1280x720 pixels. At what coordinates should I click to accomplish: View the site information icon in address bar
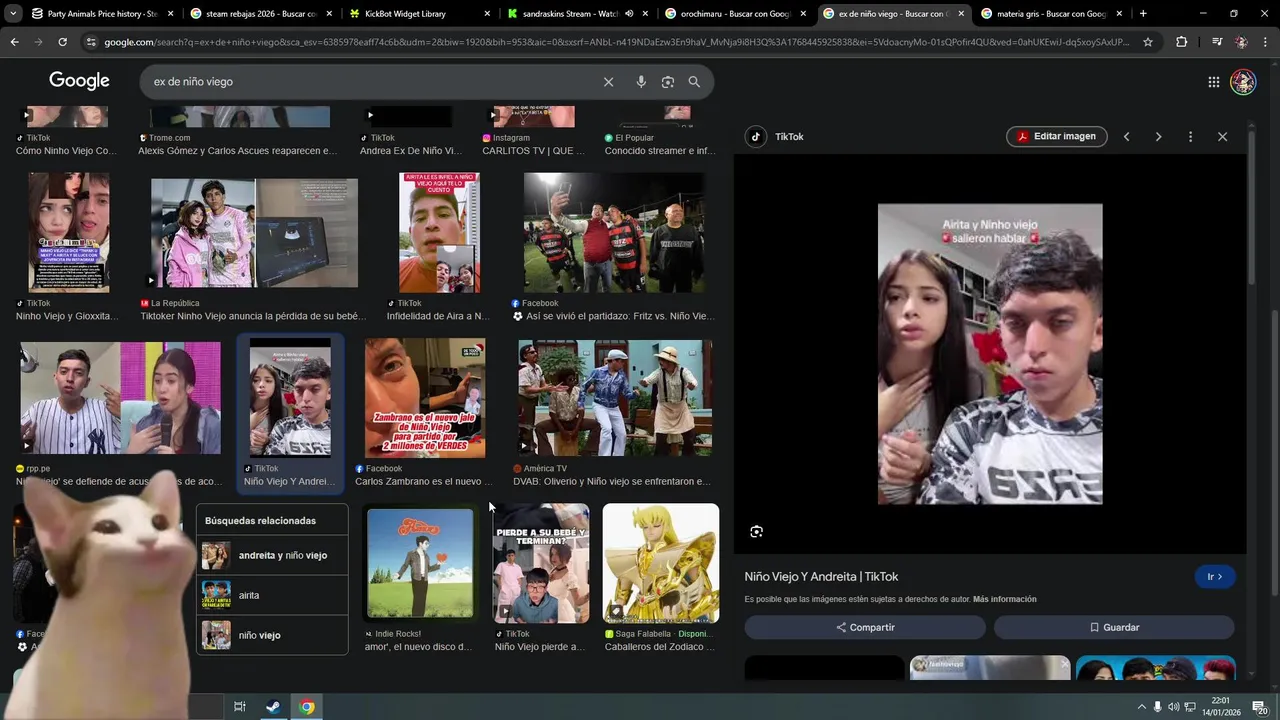(91, 42)
